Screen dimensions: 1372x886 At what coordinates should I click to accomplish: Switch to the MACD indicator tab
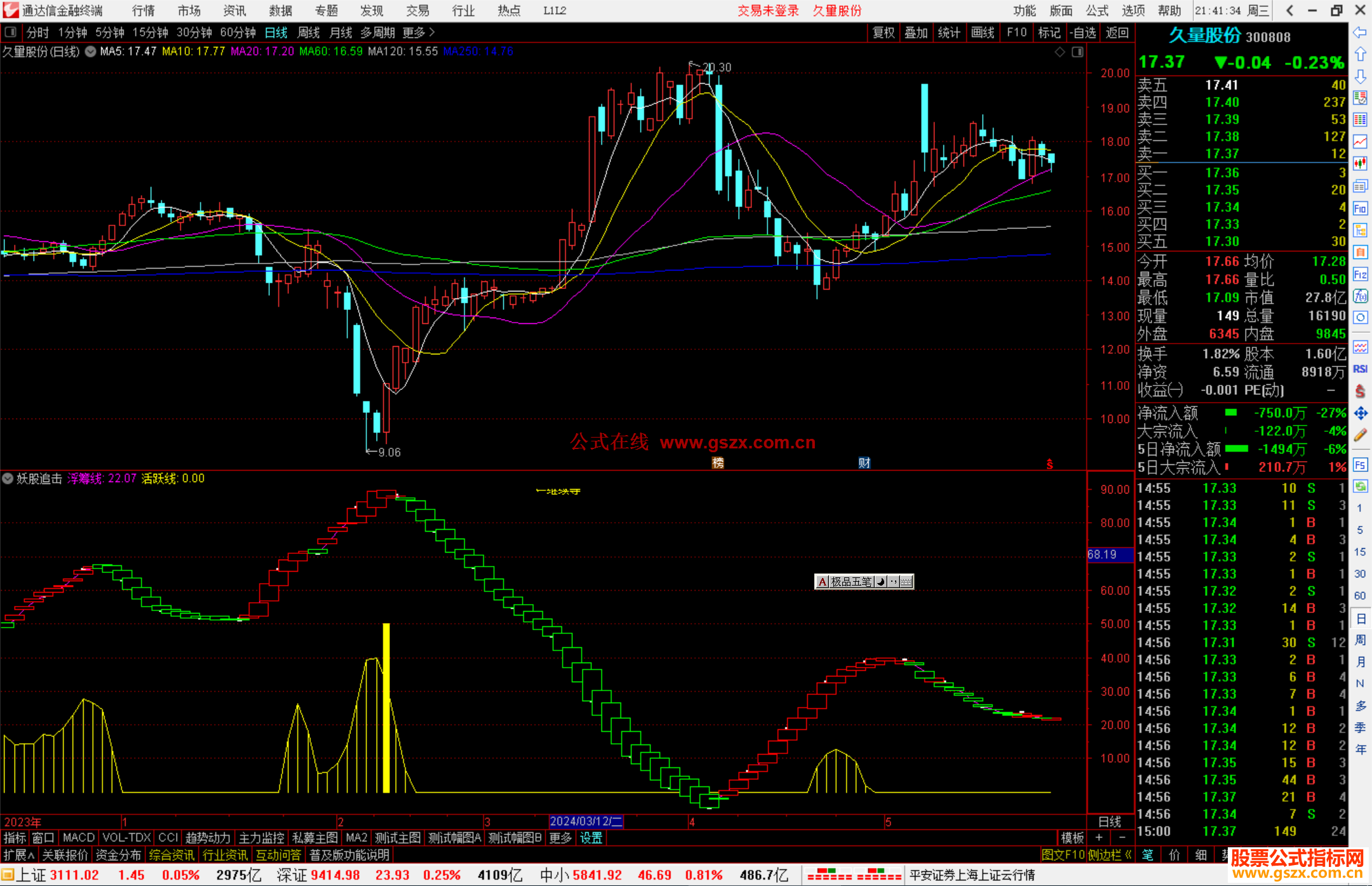pyautogui.click(x=78, y=838)
